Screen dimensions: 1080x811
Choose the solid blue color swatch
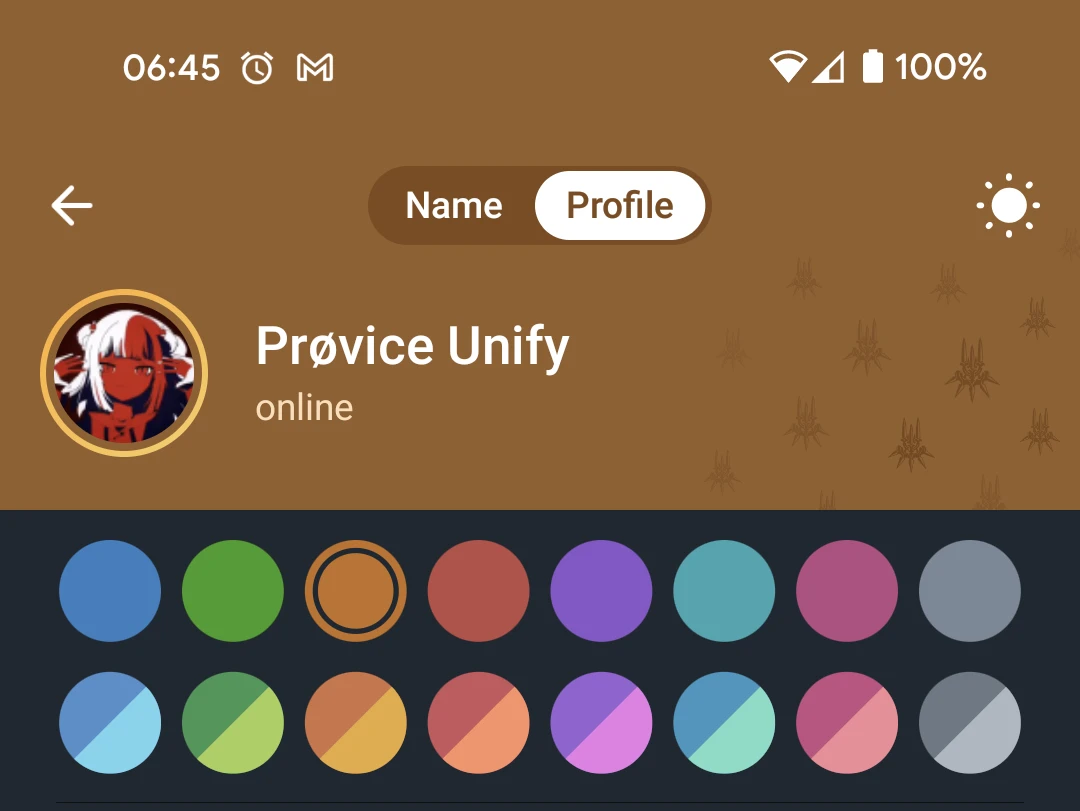point(110,591)
